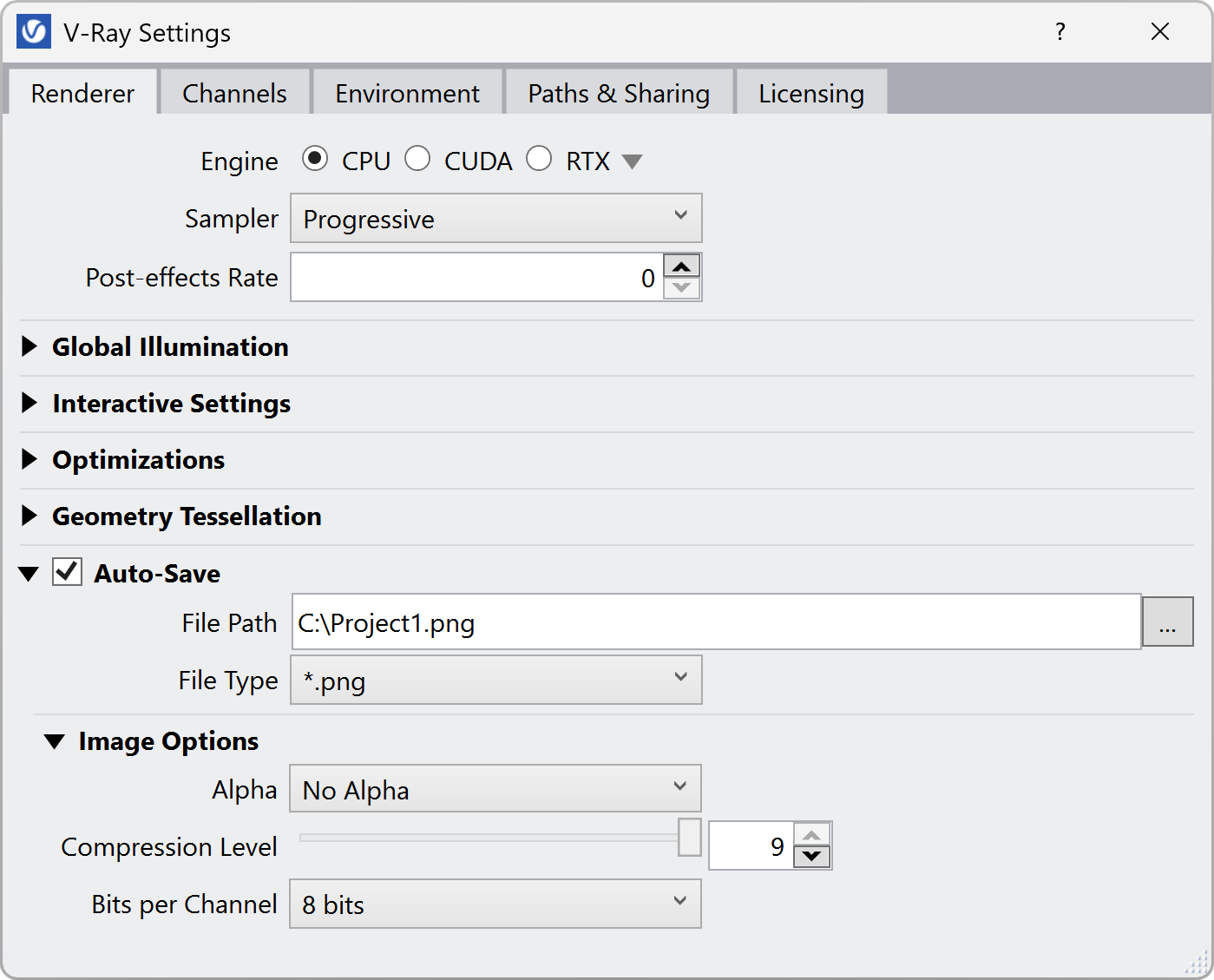The width and height of the screenshot is (1214, 980).
Task: Expand the Geometry Tessellation section
Action: click(30, 516)
